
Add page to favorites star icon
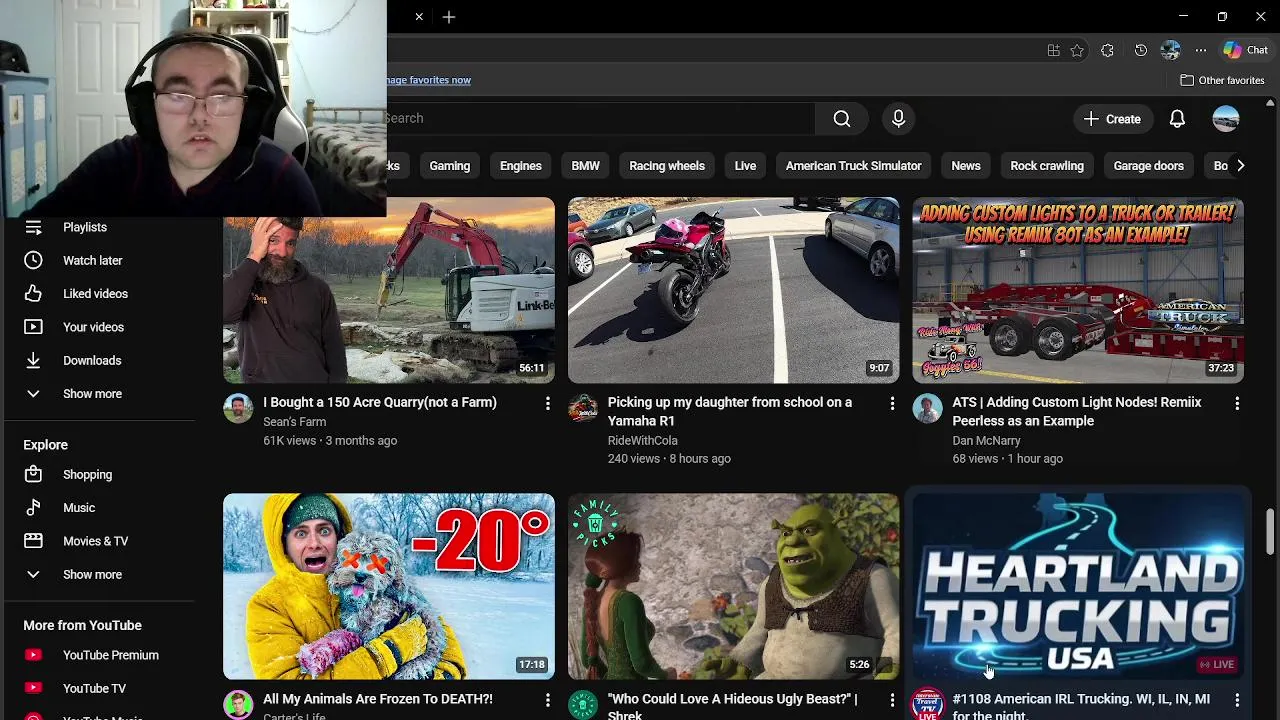(x=1077, y=50)
